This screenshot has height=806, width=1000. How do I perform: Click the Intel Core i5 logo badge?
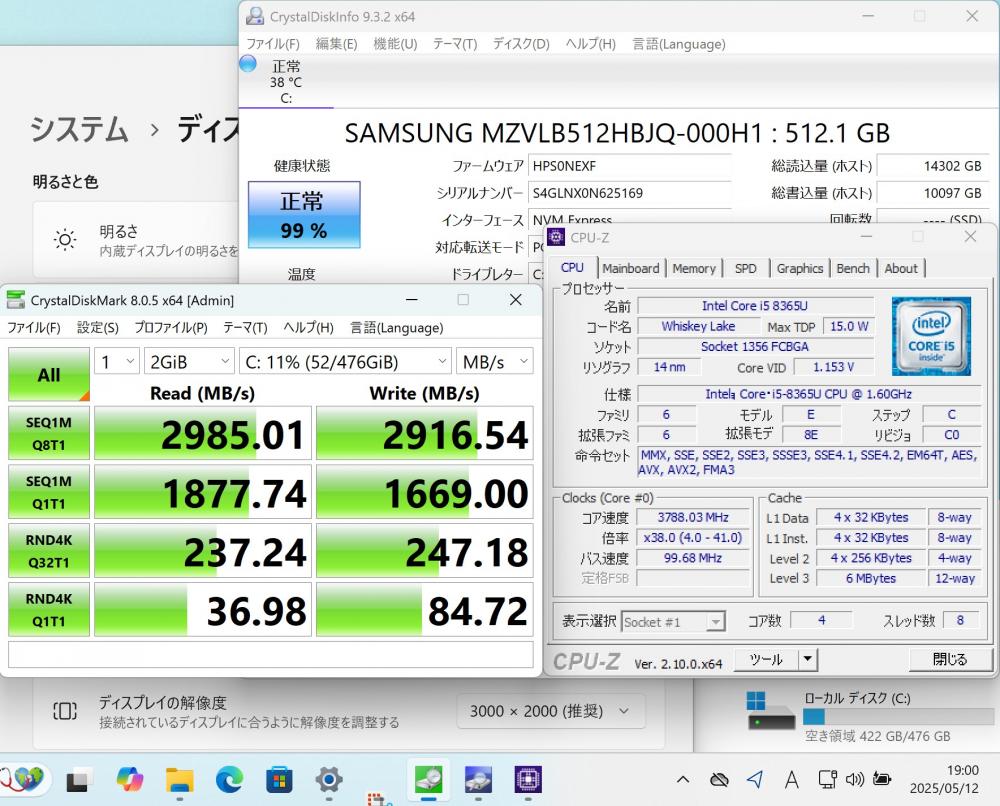tap(931, 335)
